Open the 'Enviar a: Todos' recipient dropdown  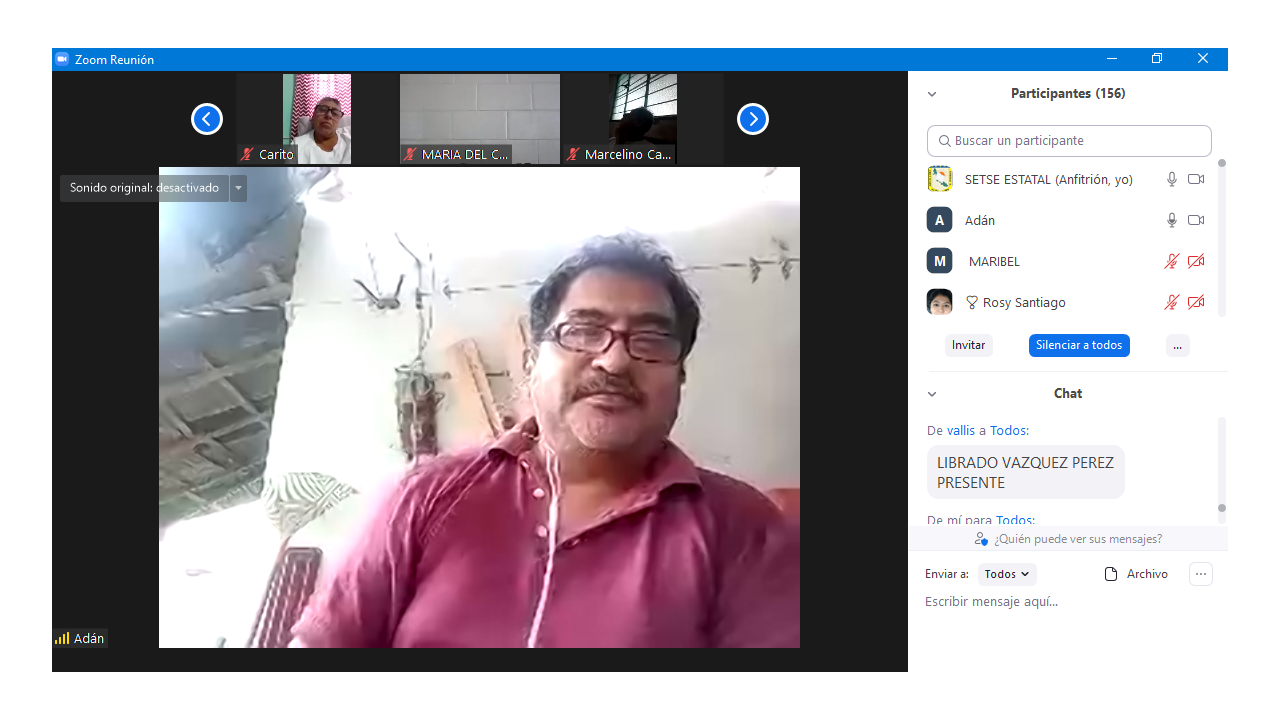pos(1006,574)
